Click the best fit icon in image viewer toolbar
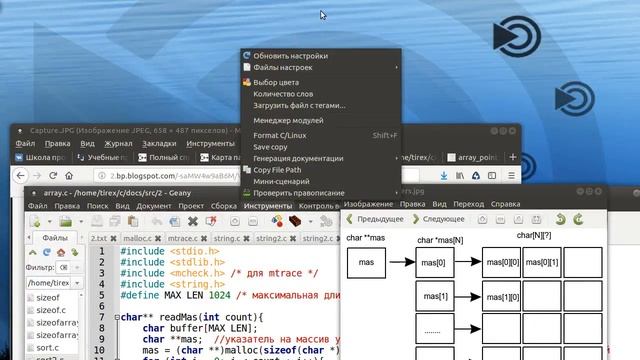Image resolution: width=640 pixels, height=360 pixels. pos(536,220)
